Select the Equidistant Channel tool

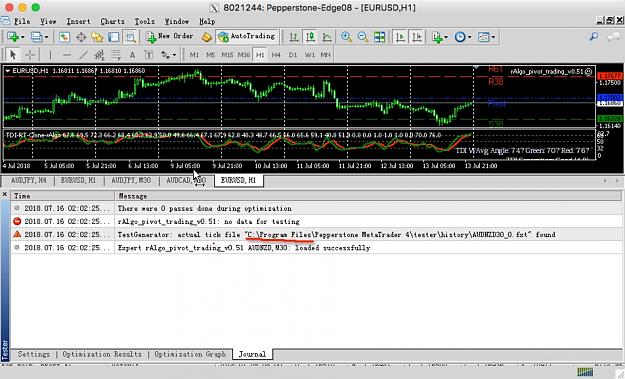pos(99,55)
